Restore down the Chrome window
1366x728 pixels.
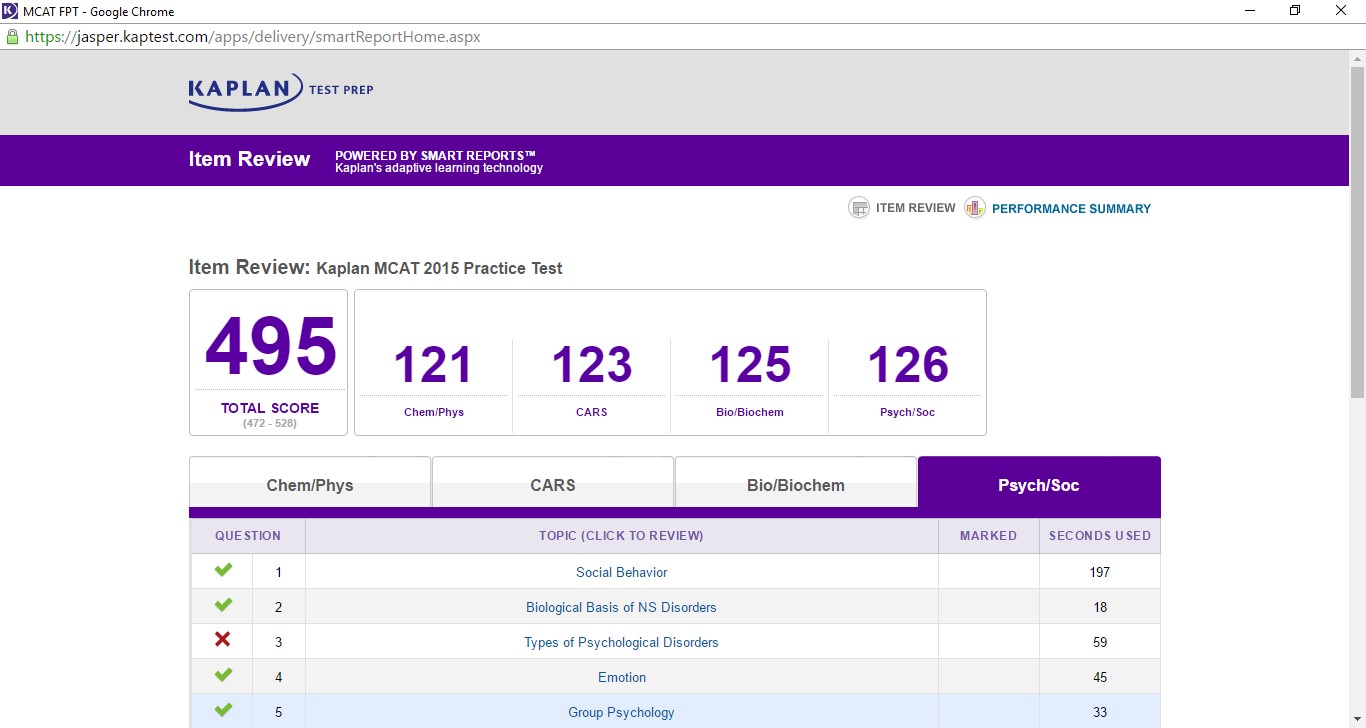tap(1295, 11)
